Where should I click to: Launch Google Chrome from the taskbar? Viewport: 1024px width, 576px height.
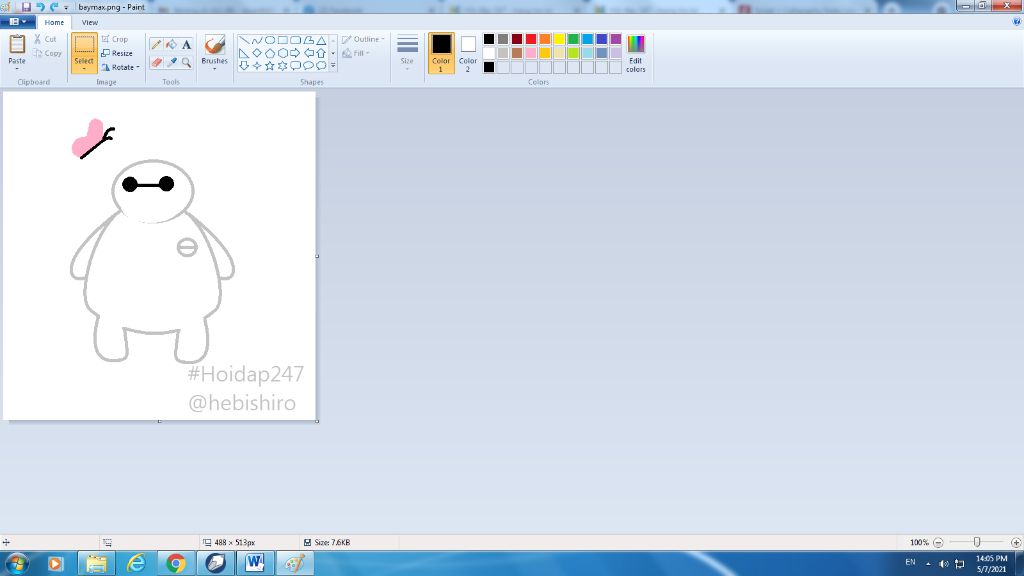176,564
